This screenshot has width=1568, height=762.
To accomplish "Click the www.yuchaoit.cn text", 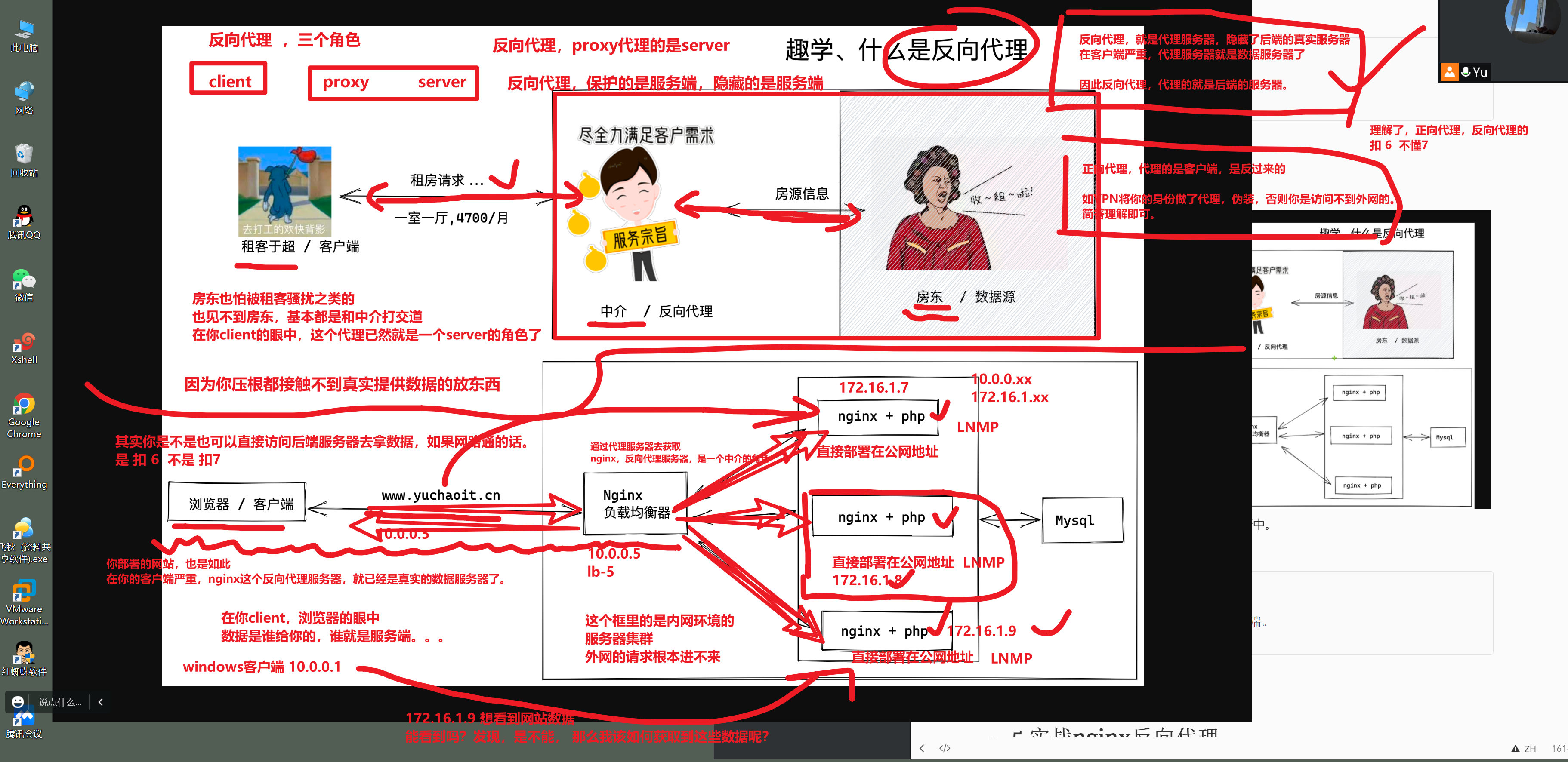I will (x=441, y=495).
